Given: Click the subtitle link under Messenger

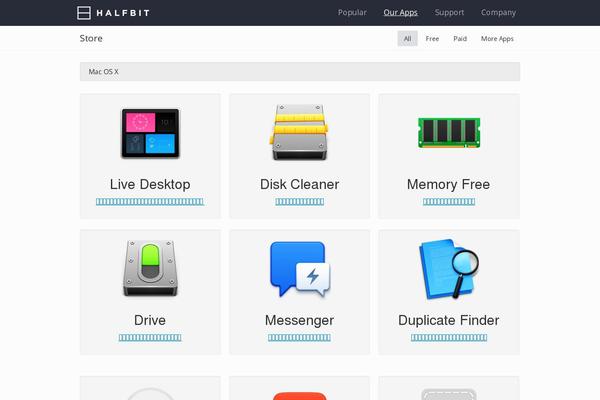Looking at the screenshot, I should tap(300, 338).
